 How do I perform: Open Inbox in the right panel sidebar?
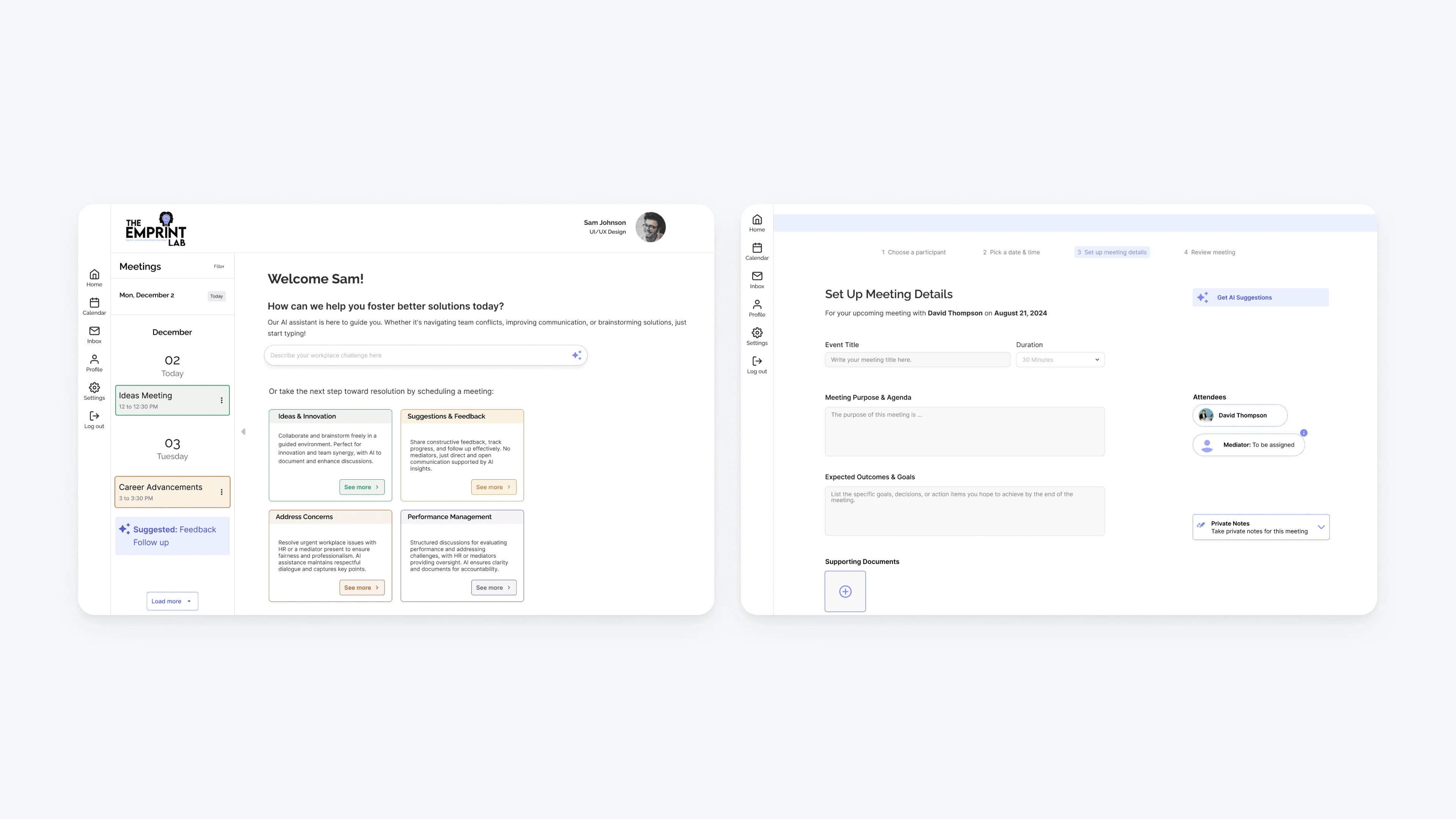757,279
